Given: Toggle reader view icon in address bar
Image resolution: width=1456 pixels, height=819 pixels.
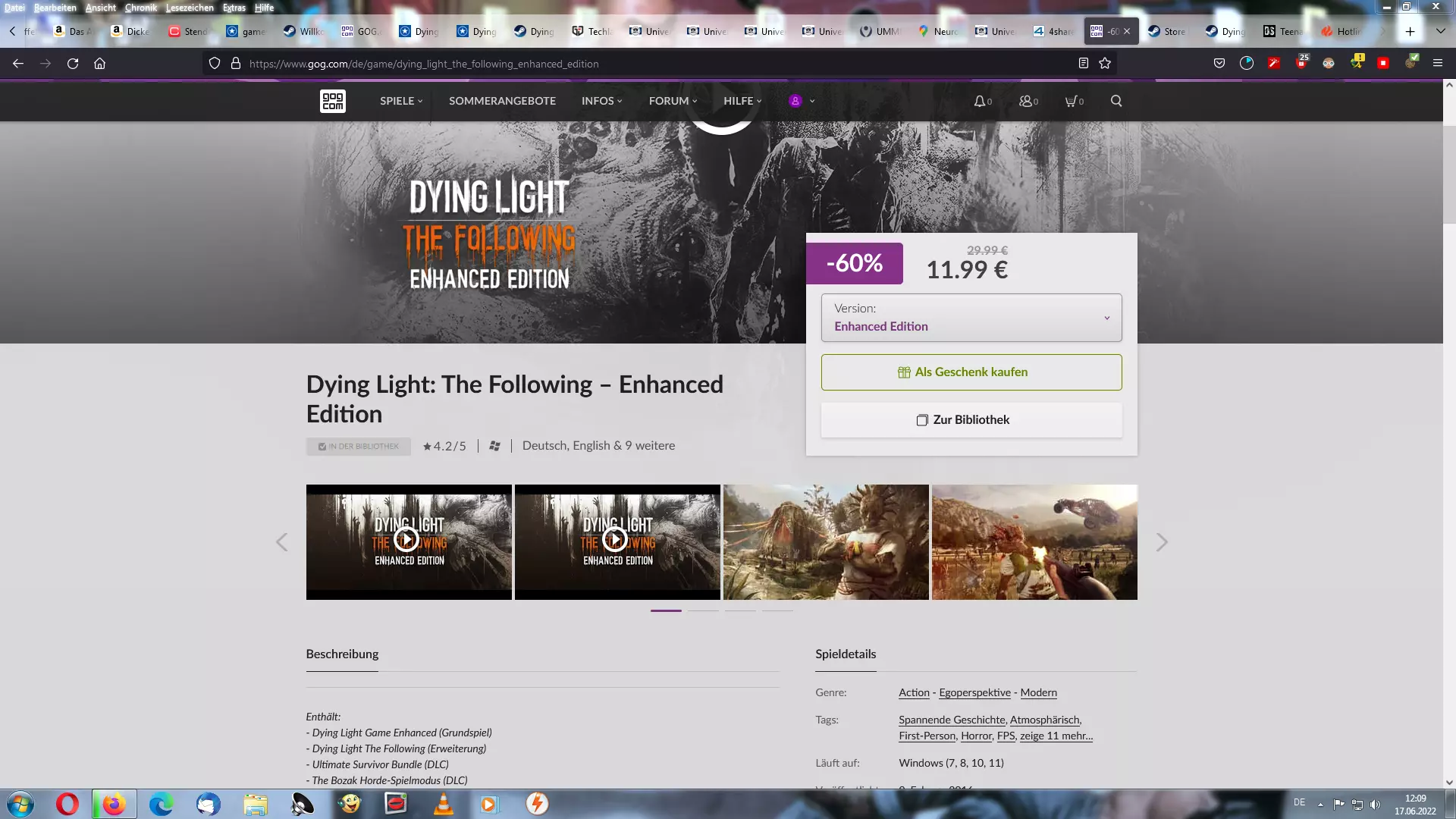Looking at the screenshot, I should click(1084, 64).
